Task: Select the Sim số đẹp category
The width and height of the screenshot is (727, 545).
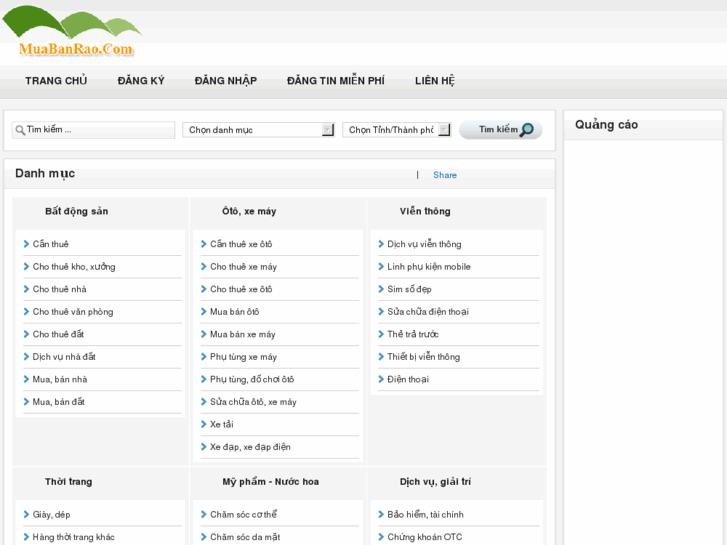Action: click(409, 289)
